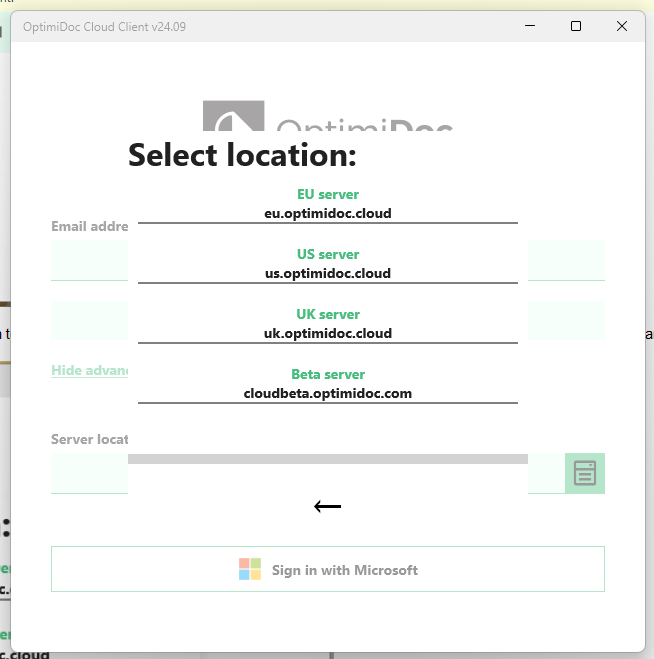Click eu.optimidoc.cloud address text

coord(328,214)
